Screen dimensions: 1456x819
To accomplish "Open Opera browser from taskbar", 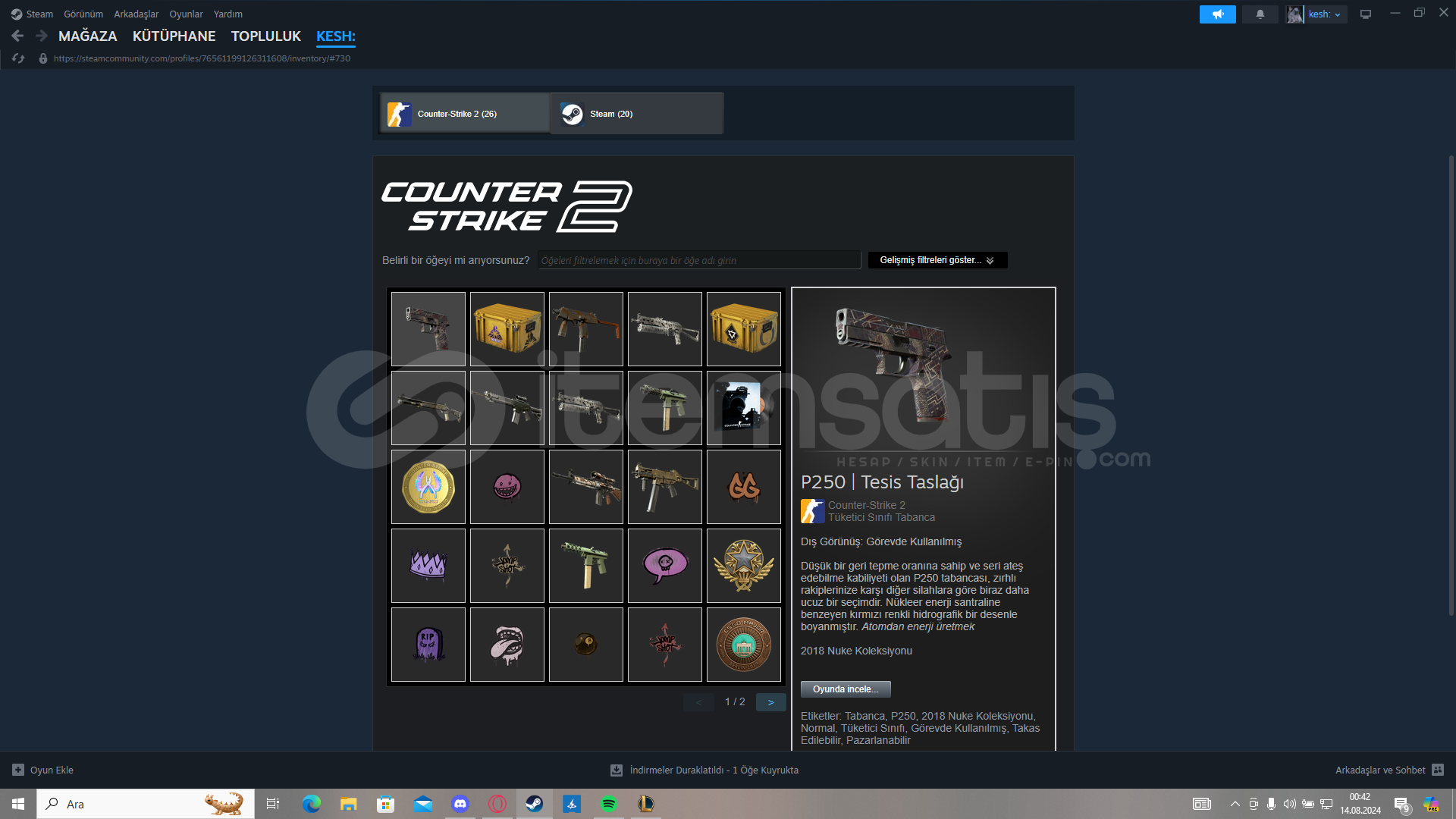I will click(497, 804).
